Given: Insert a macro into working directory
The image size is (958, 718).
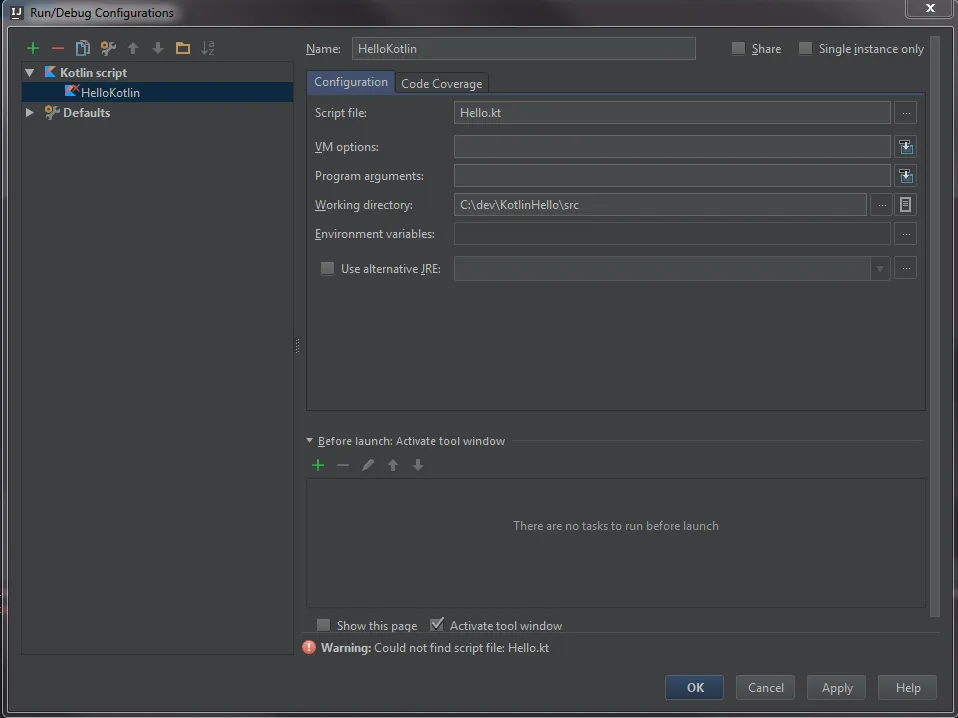Looking at the screenshot, I should coord(905,205).
